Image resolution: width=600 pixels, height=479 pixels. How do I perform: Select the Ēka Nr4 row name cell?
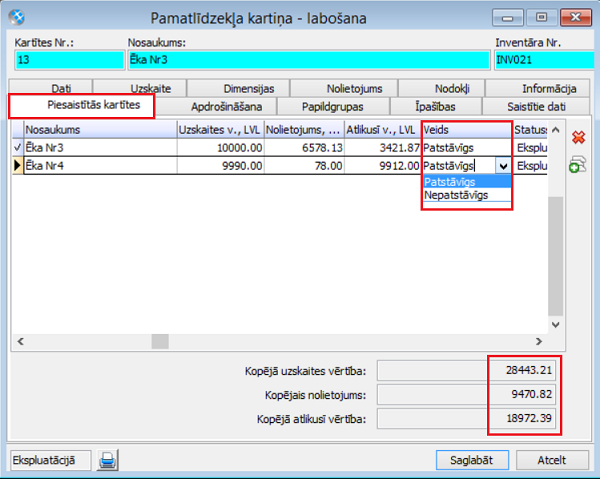coord(100,166)
